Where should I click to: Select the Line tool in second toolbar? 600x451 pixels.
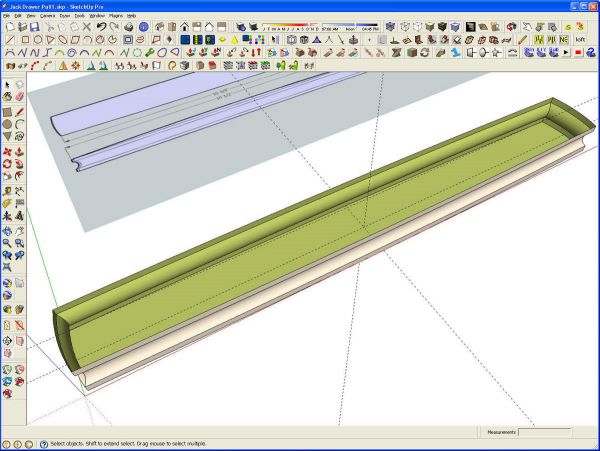(x=10, y=39)
